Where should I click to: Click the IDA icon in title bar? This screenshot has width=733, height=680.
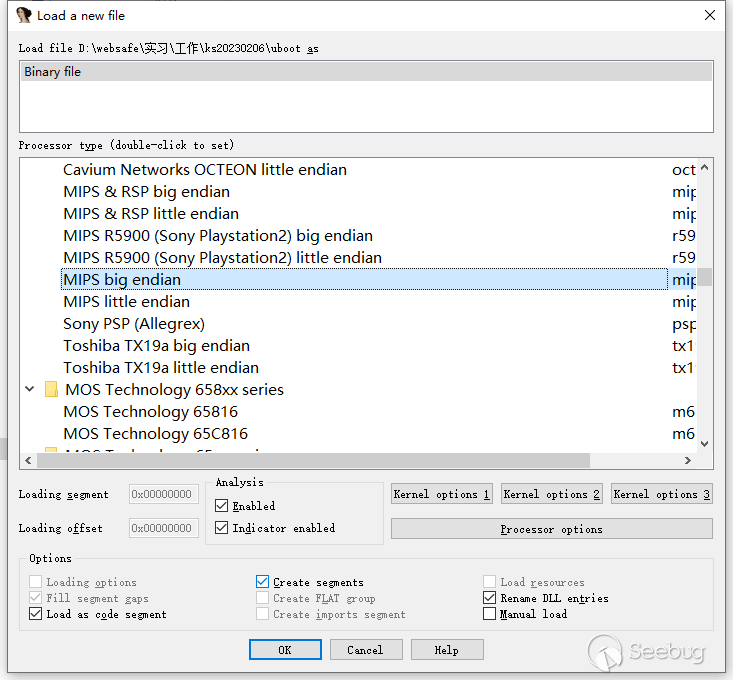tap(23, 15)
